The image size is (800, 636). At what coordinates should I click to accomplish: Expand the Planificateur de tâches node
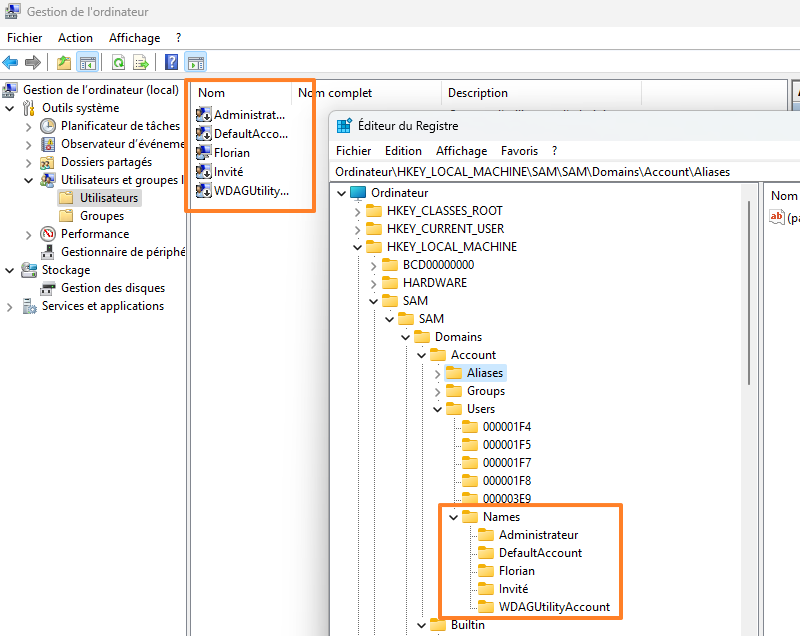point(27,126)
